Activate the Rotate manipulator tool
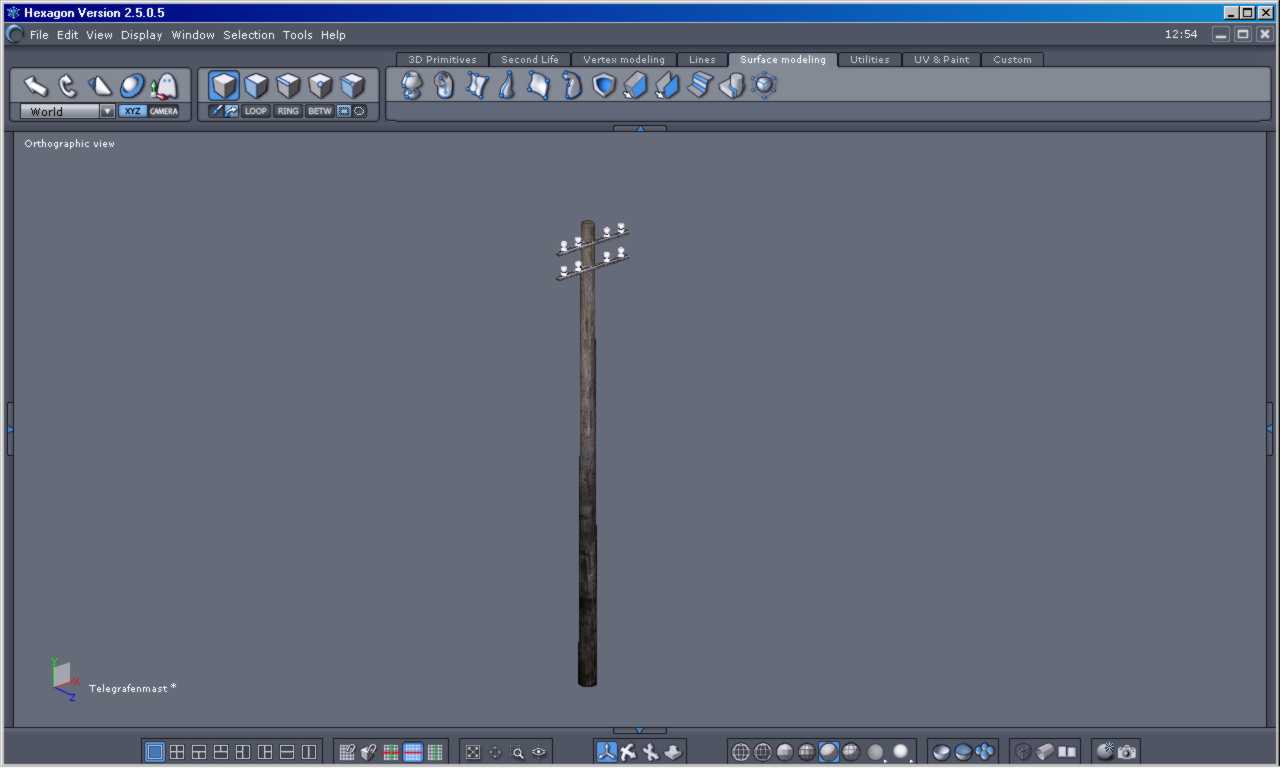Image resolution: width=1280 pixels, height=768 pixels. pos(68,86)
